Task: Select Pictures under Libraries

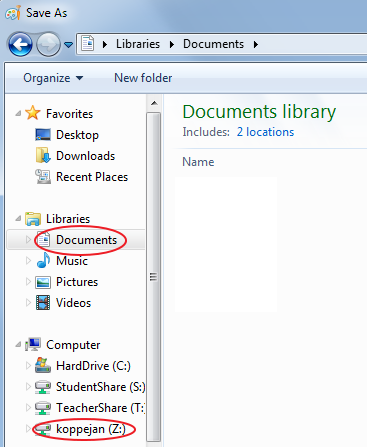Action: pos(77,282)
